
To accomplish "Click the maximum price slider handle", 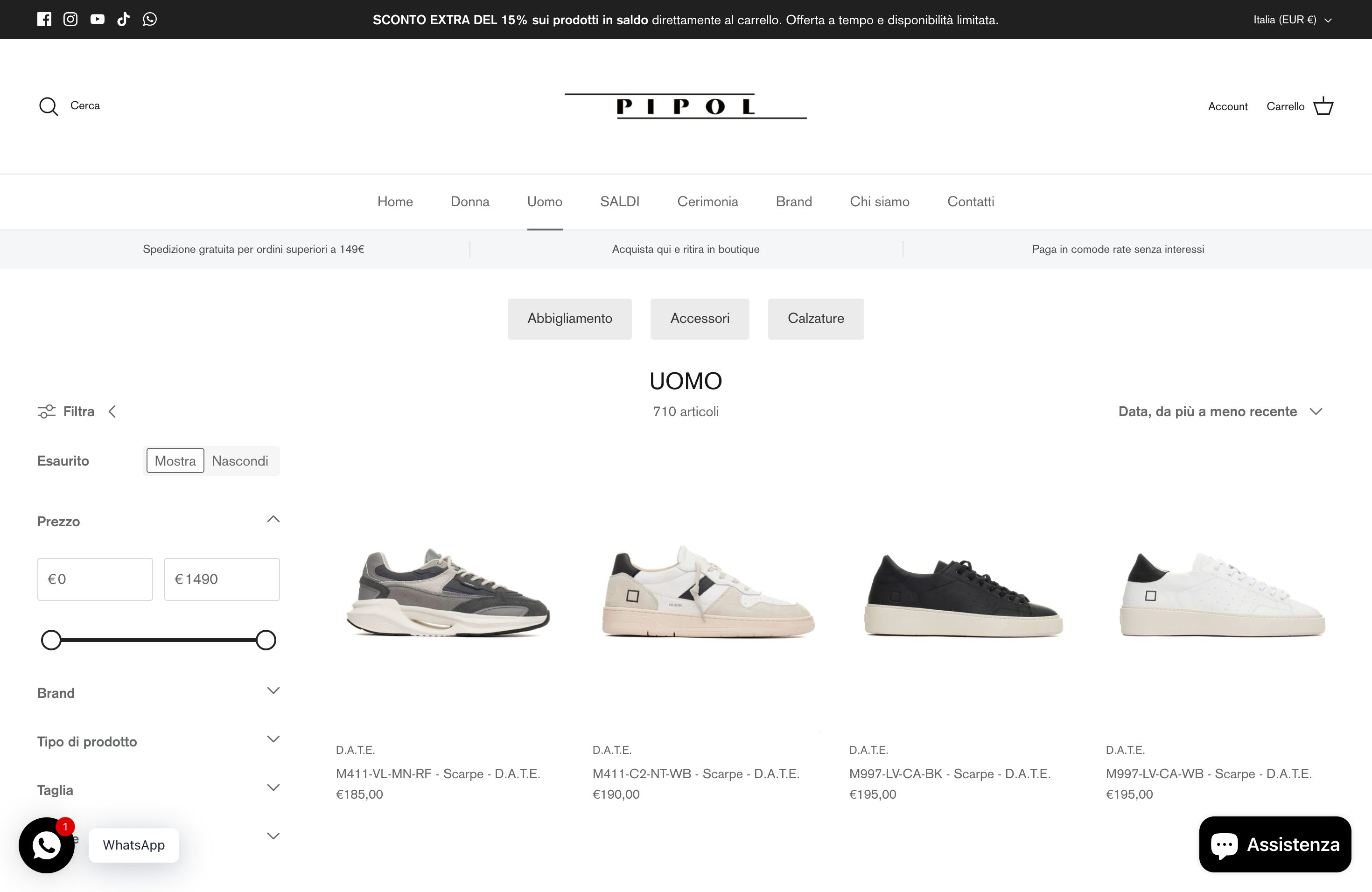I will click(x=266, y=640).
